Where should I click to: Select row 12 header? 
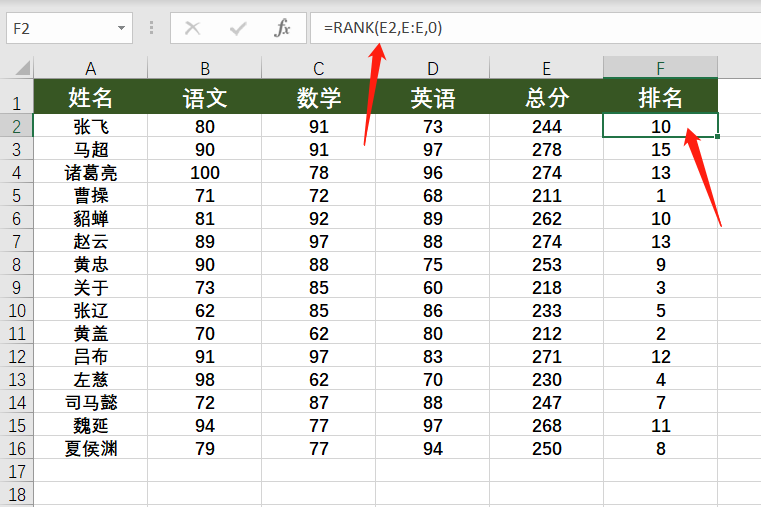pyautogui.click(x=17, y=357)
